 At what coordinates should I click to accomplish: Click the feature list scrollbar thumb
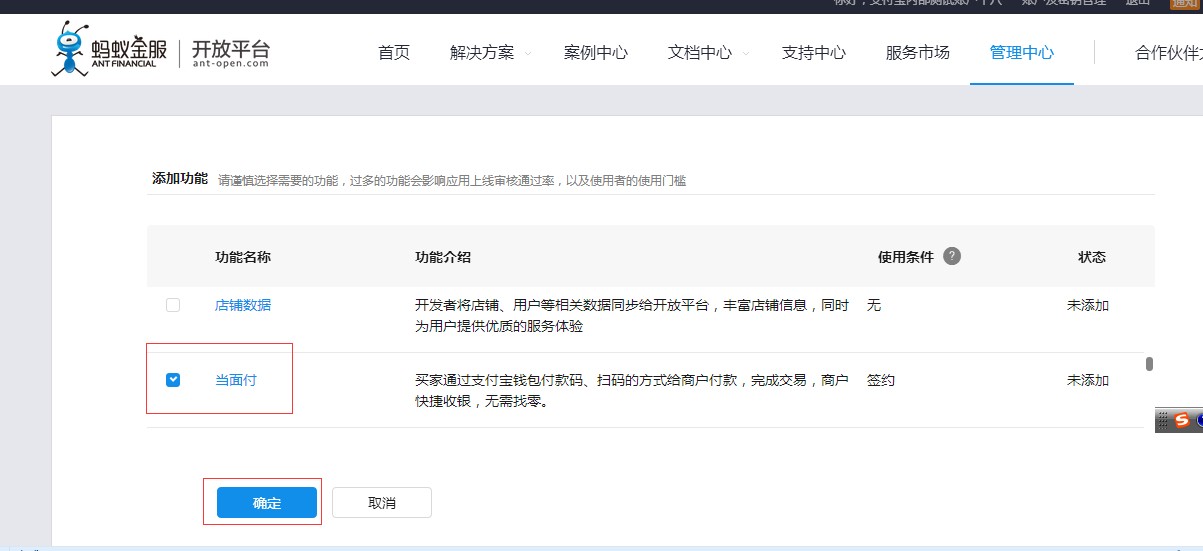click(x=1149, y=364)
